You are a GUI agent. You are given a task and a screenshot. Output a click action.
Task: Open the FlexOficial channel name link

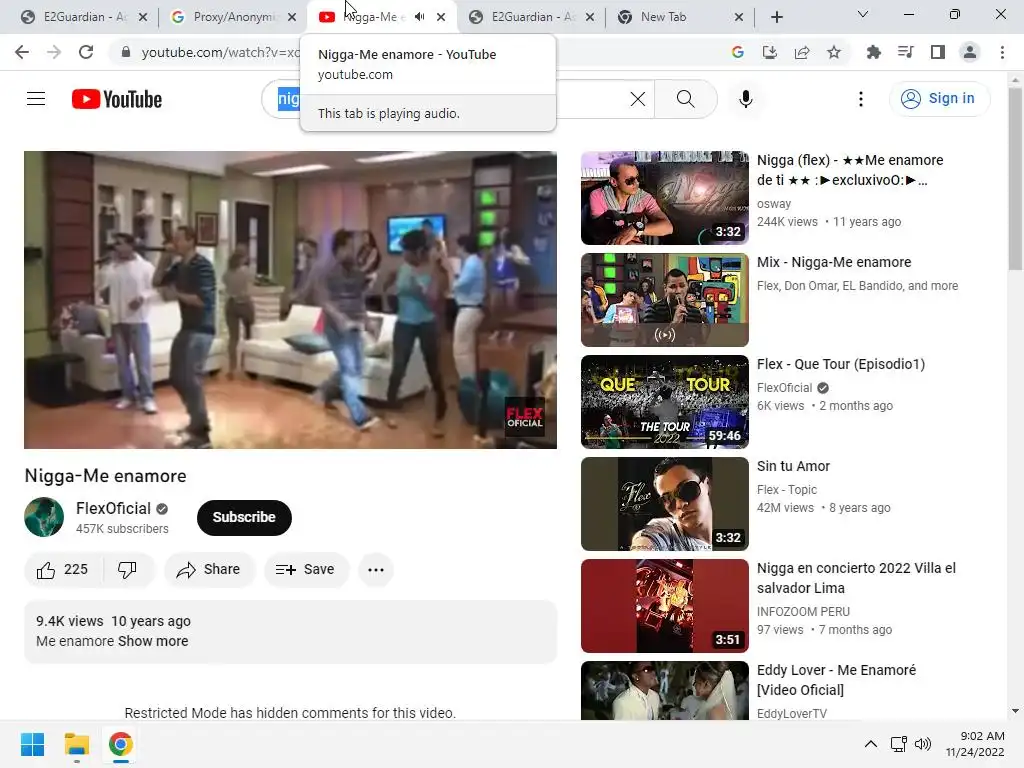[113, 508]
